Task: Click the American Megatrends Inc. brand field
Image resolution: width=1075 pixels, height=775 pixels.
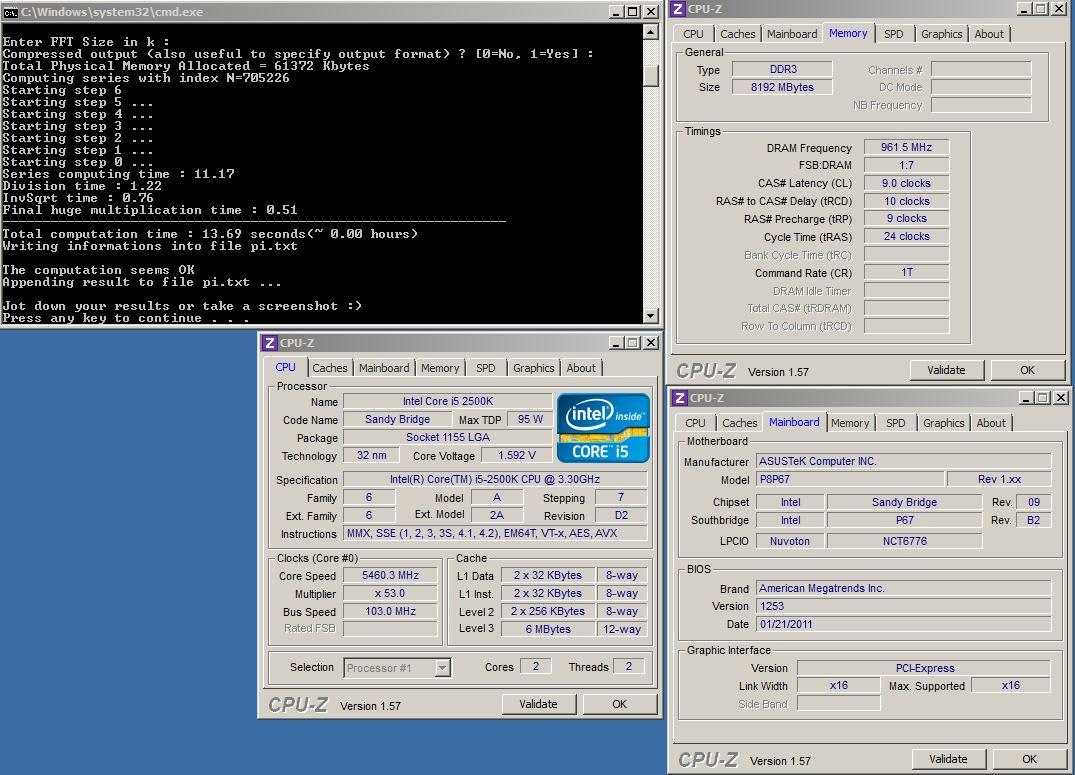Action: click(x=904, y=588)
